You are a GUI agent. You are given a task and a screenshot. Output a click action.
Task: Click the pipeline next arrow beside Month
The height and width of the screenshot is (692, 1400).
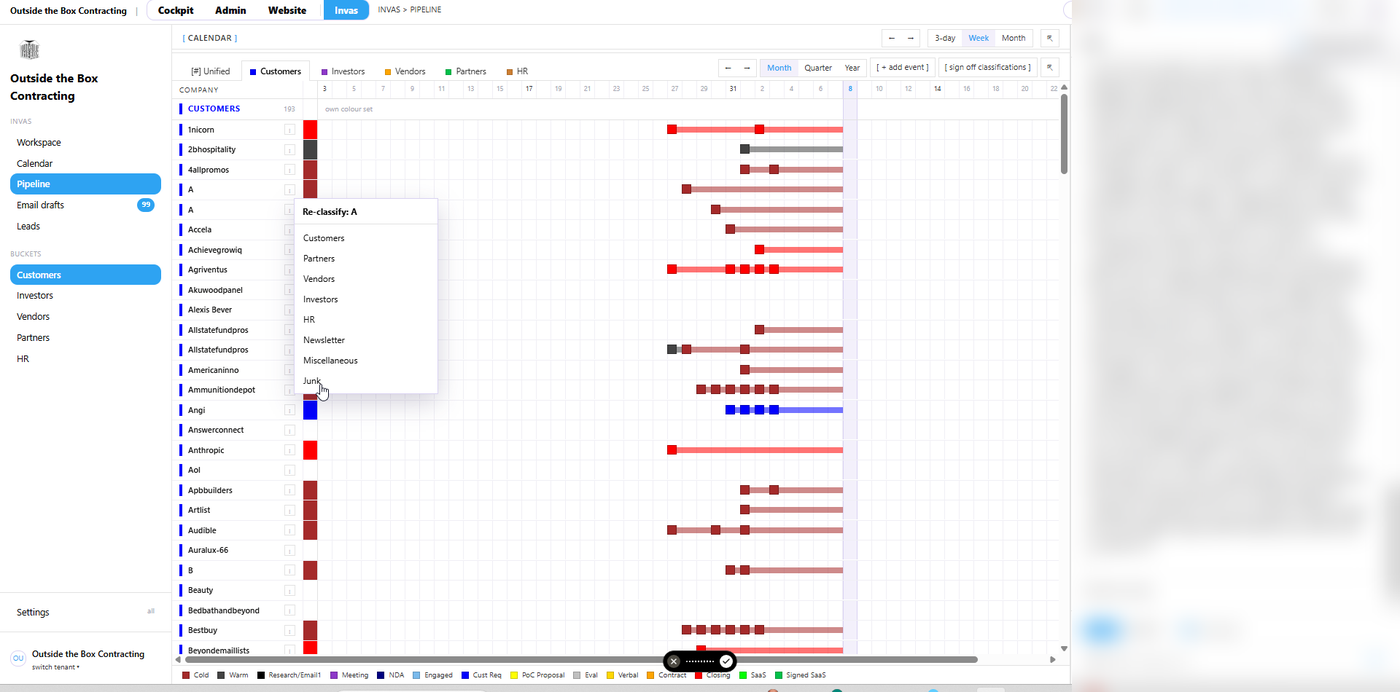tap(747, 68)
